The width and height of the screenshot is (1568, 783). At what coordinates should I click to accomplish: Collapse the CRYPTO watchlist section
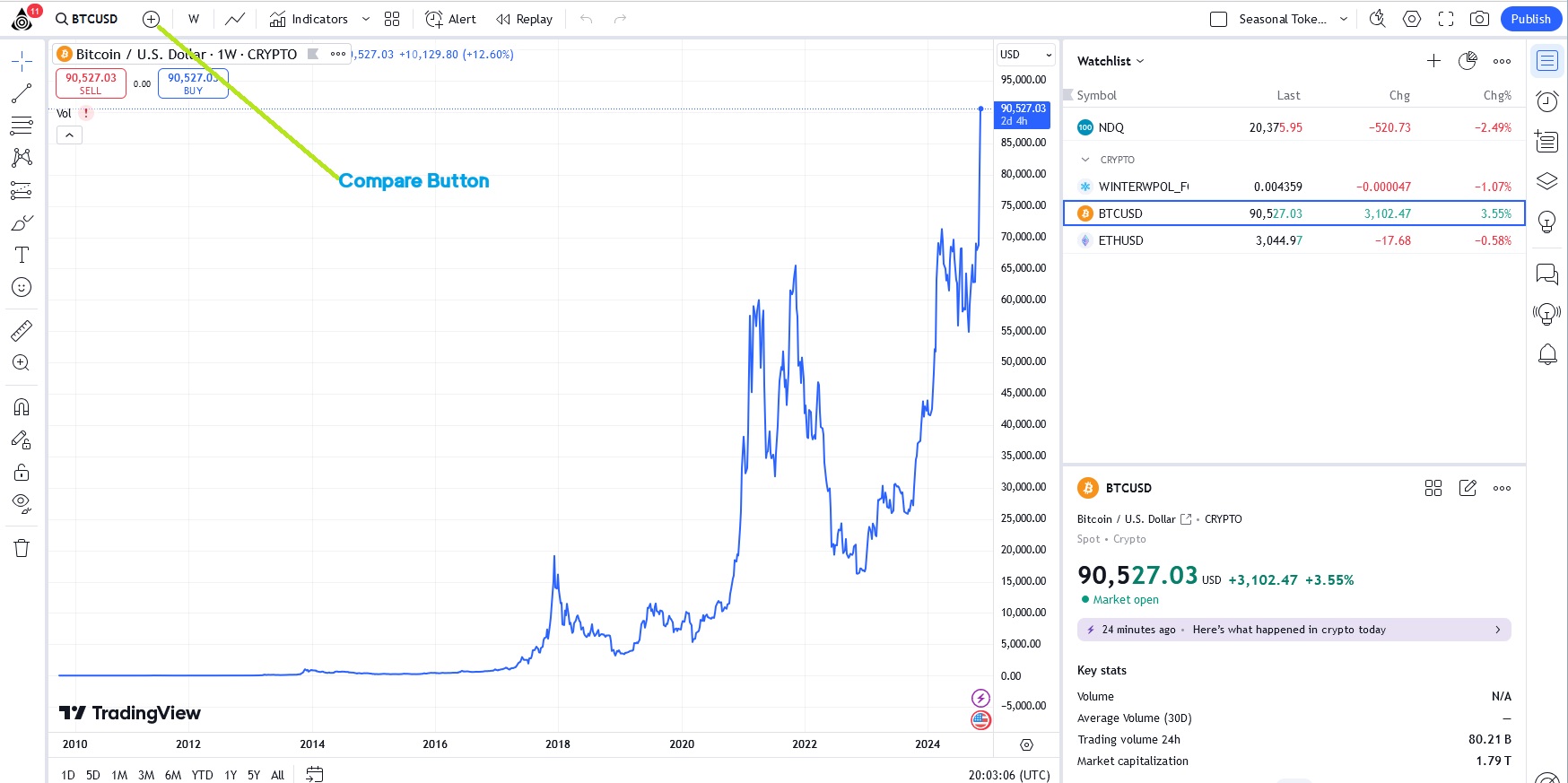click(1085, 160)
